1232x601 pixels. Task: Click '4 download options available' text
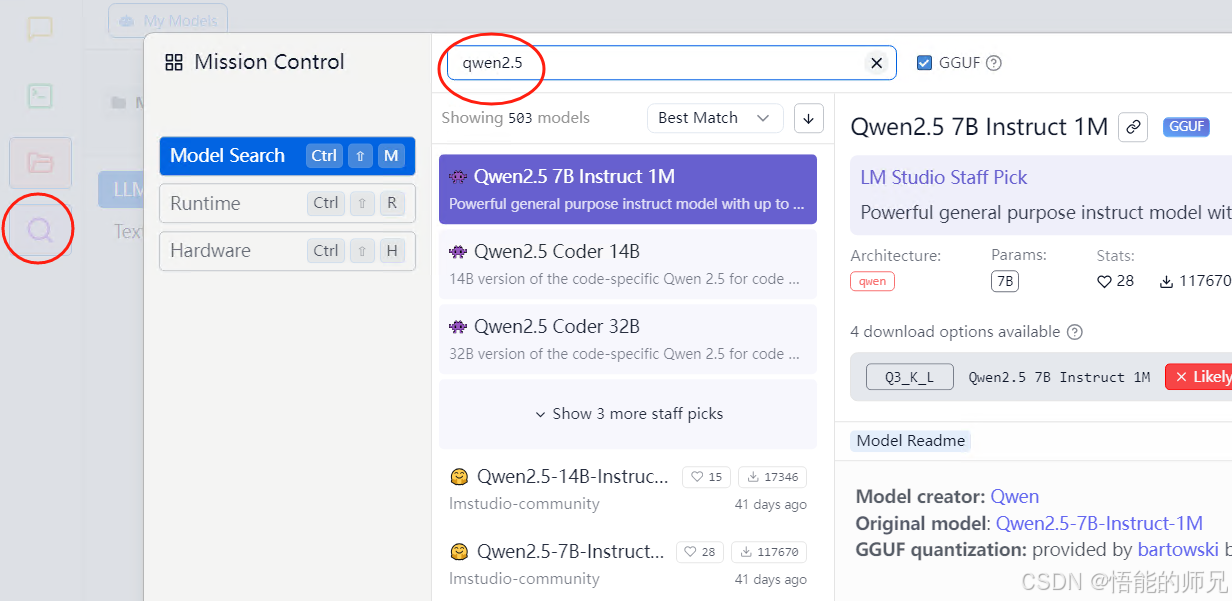[955, 332]
